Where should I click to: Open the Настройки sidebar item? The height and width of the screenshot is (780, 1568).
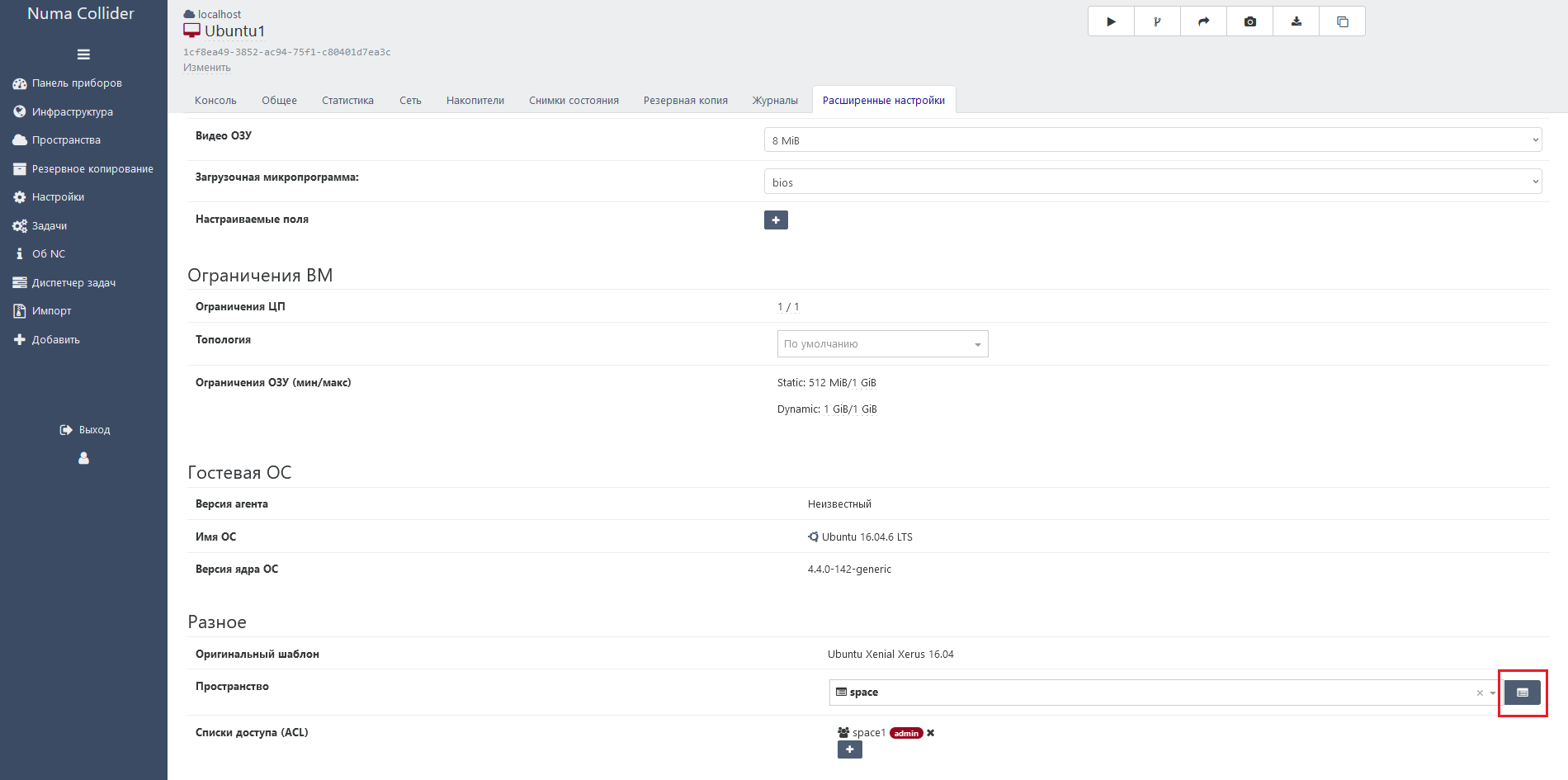[x=49, y=197]
